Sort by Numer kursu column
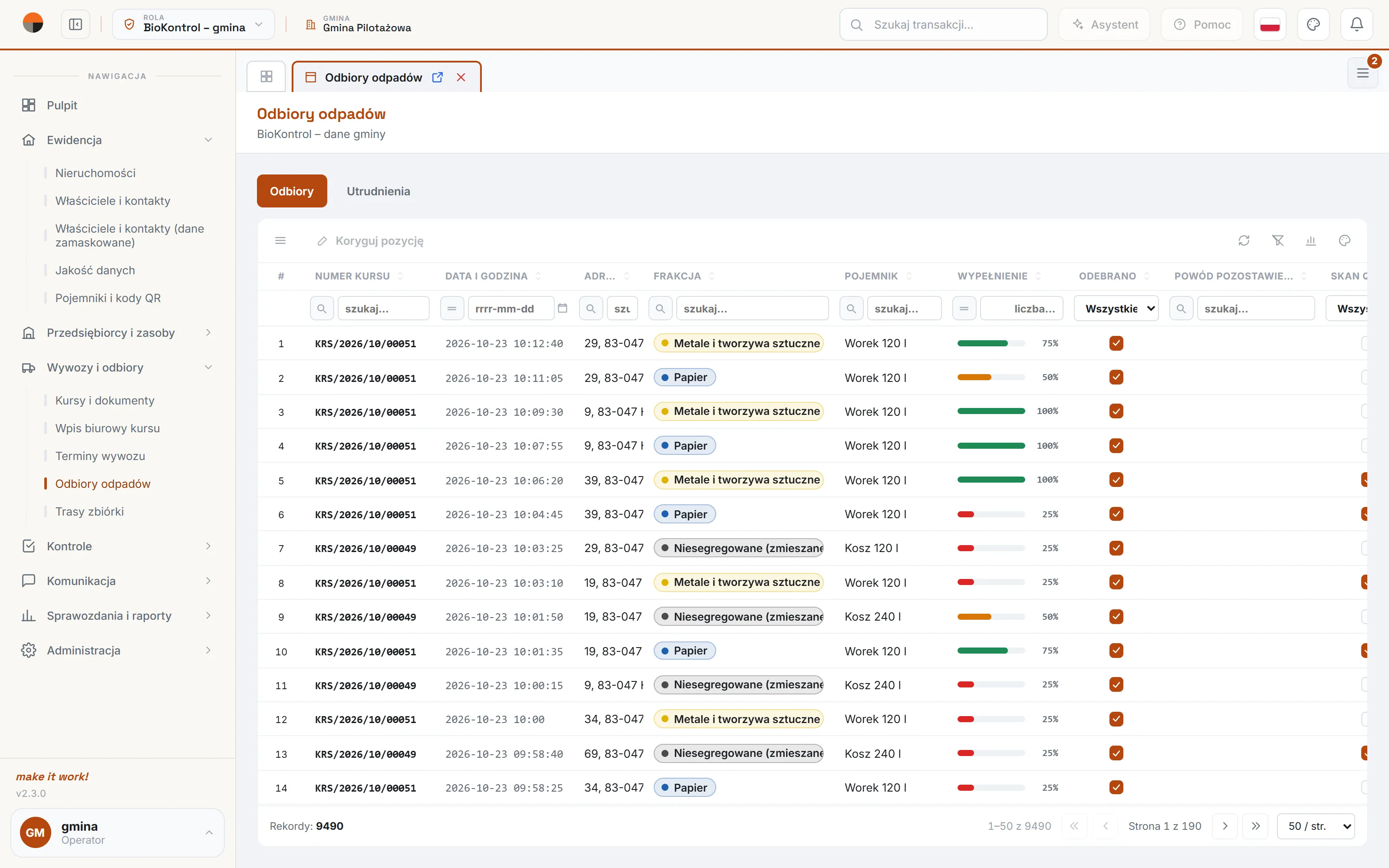The height and width of the screenshot is (868, 1389). pos(359,276)
